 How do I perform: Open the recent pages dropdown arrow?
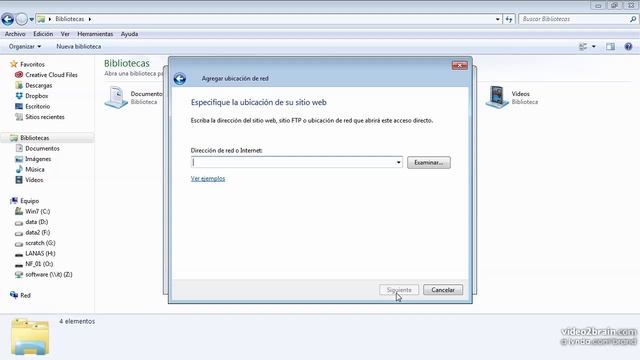[x=31, y=19]
